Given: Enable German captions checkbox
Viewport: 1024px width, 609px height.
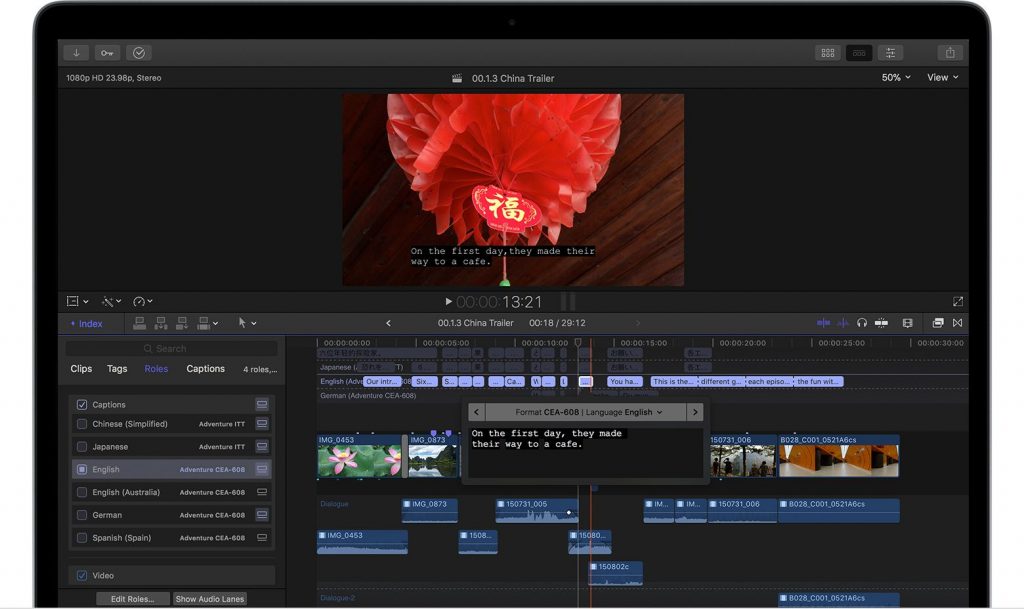Looking at the screenshot, I should click(82, 515).
